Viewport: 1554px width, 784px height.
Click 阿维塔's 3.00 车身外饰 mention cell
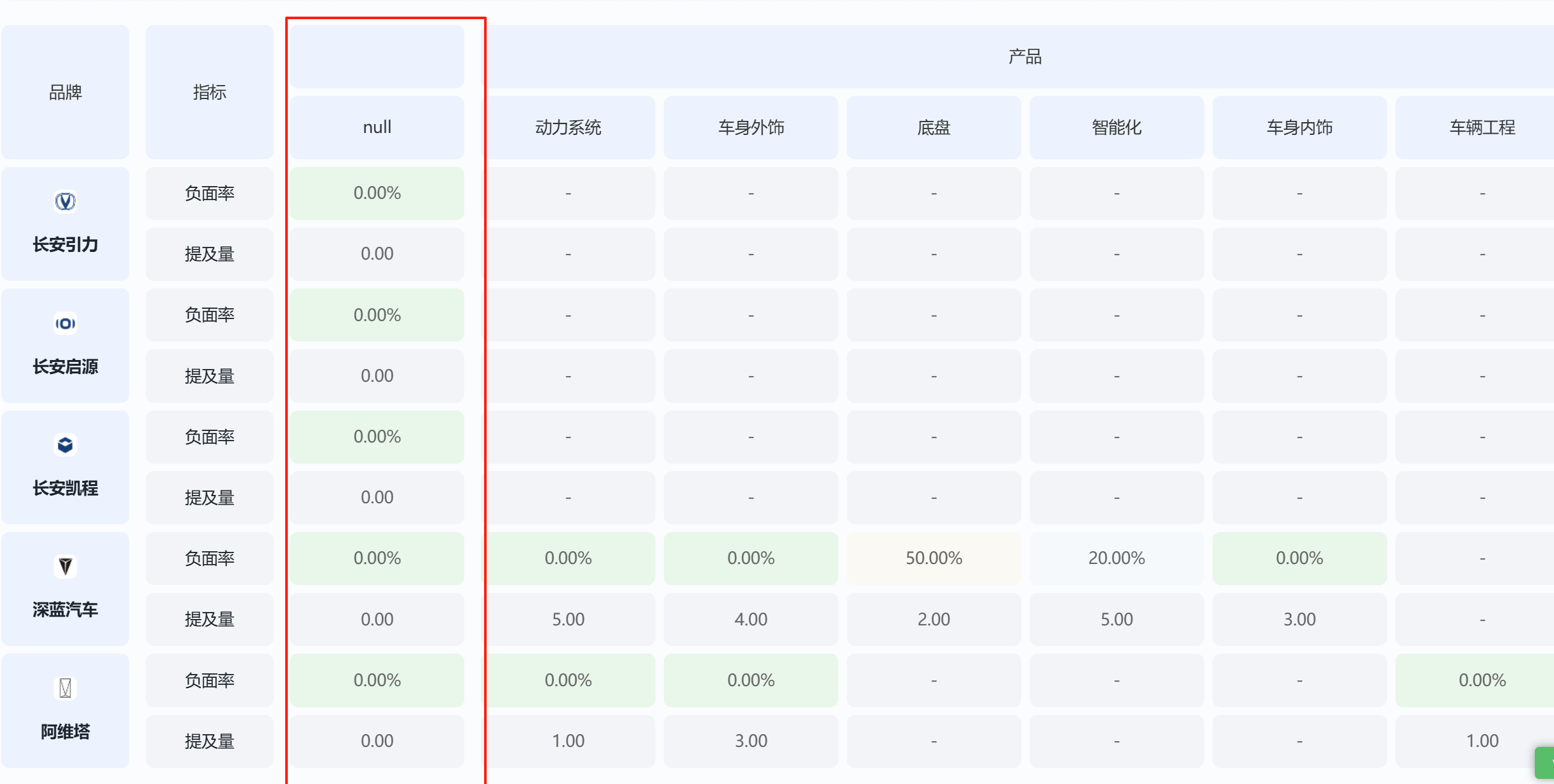pyautogui.click(x=751, y=741)
